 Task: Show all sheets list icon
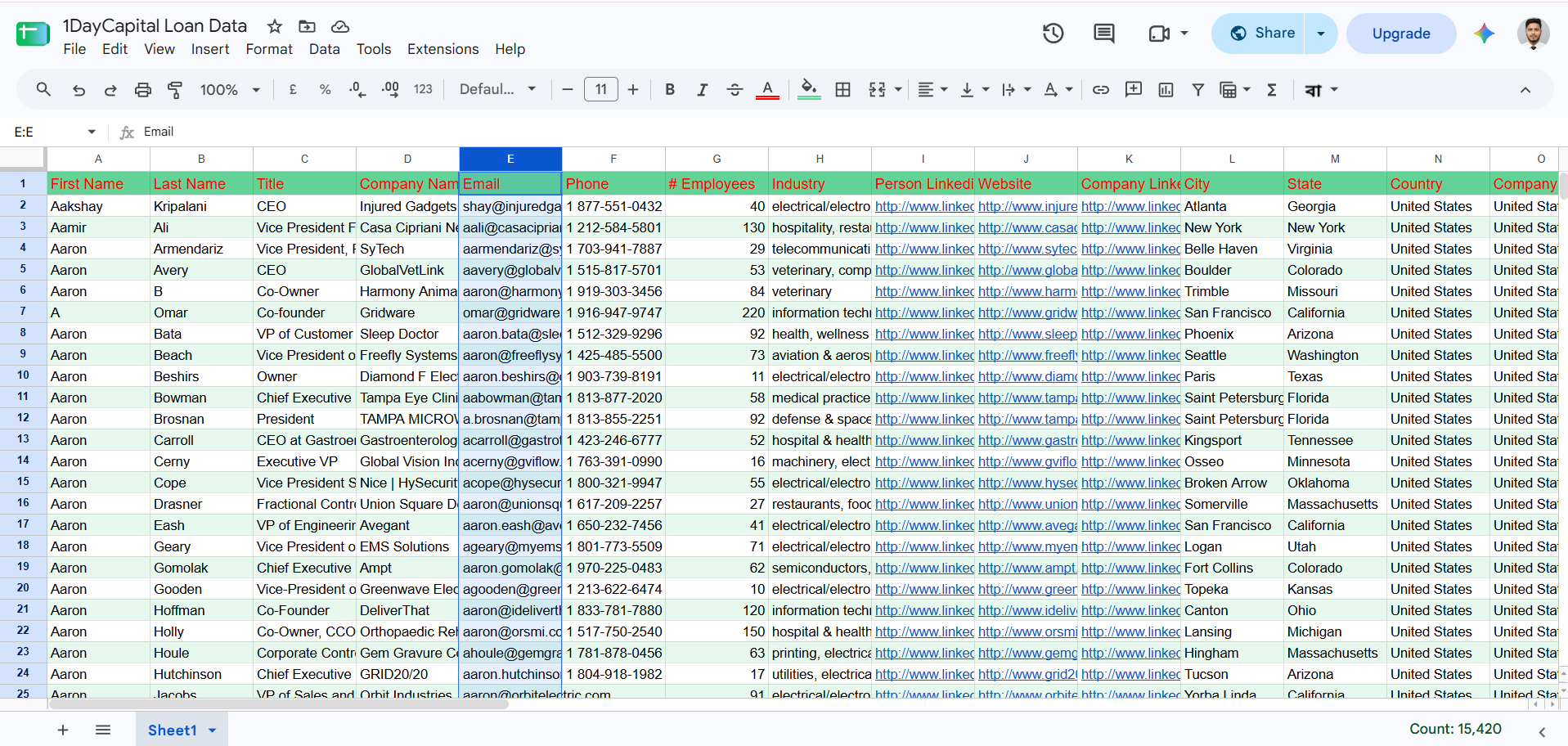tap(103, 730)
